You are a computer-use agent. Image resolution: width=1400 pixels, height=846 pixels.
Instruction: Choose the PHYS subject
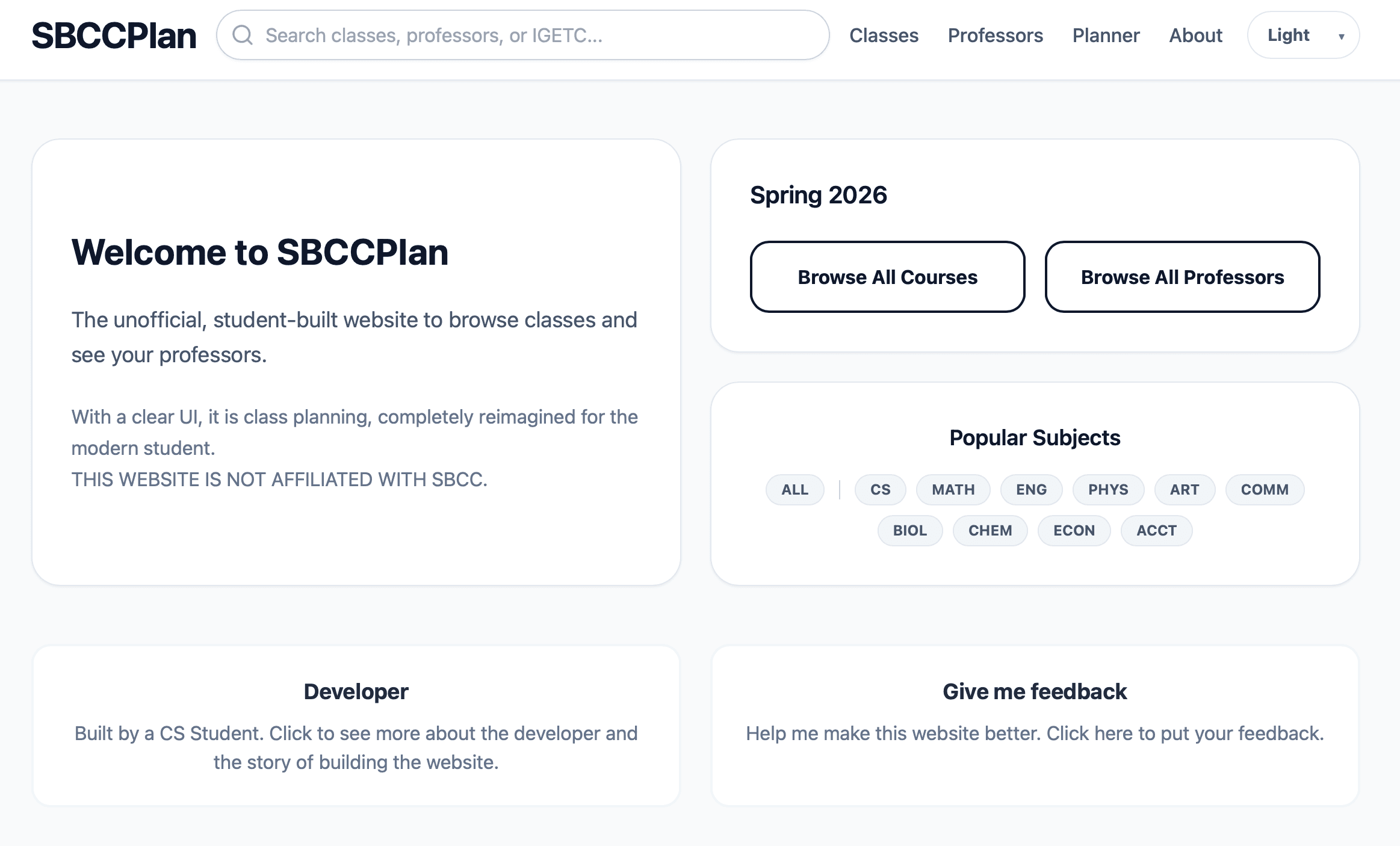click(1108, 489)
